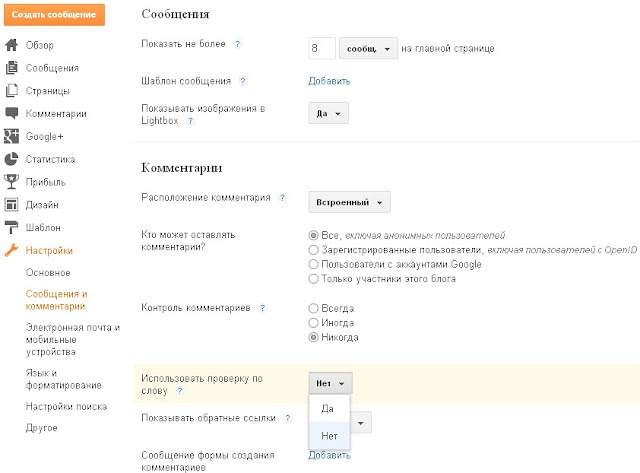Choose Нет in word verification list
This screenshot has height=473, width=640.
[330, 436]
